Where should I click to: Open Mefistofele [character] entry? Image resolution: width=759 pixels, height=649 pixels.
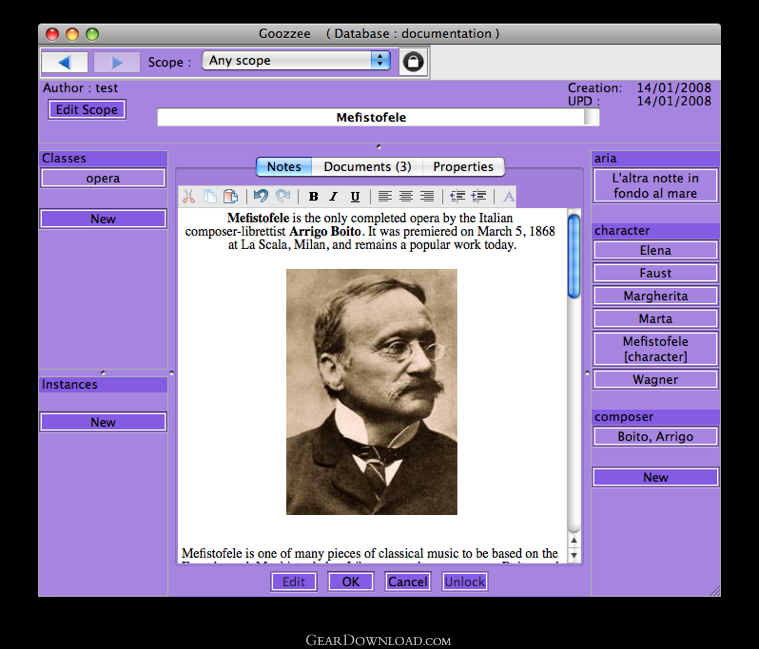click(x=655, y=349)
